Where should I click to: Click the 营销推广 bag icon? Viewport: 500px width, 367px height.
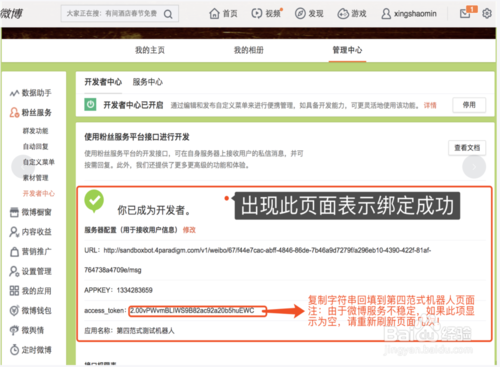[14, 252]
